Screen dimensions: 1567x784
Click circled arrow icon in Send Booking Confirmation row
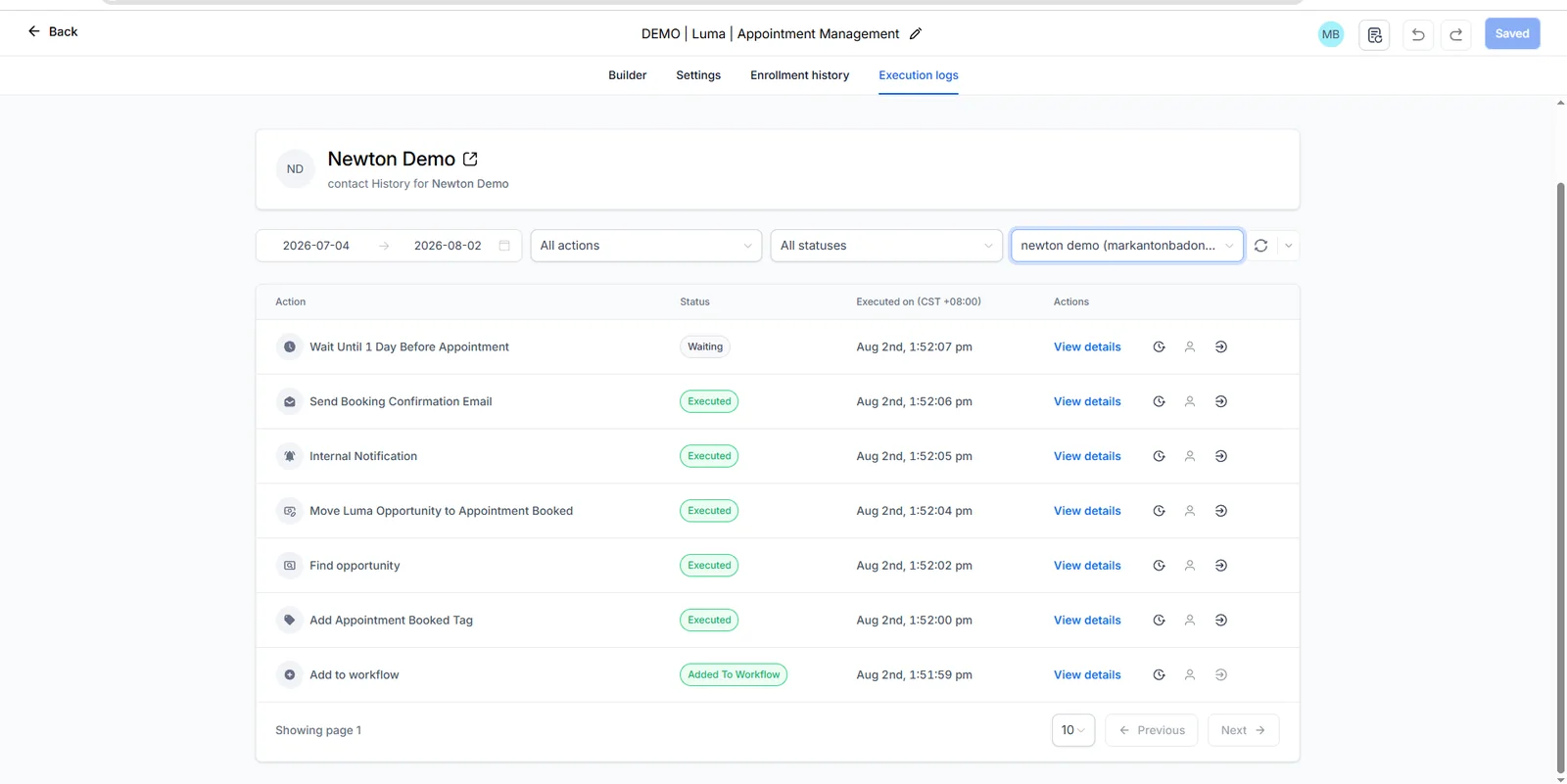pos(1220,402)
